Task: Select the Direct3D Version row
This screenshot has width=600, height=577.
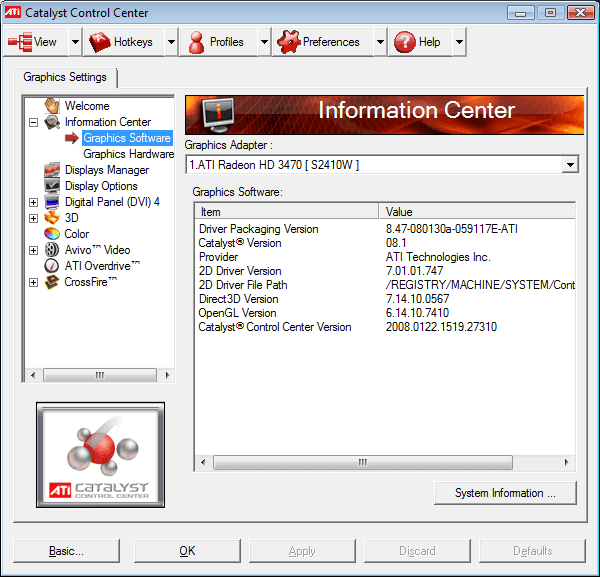Action: [x=385, y=299]
